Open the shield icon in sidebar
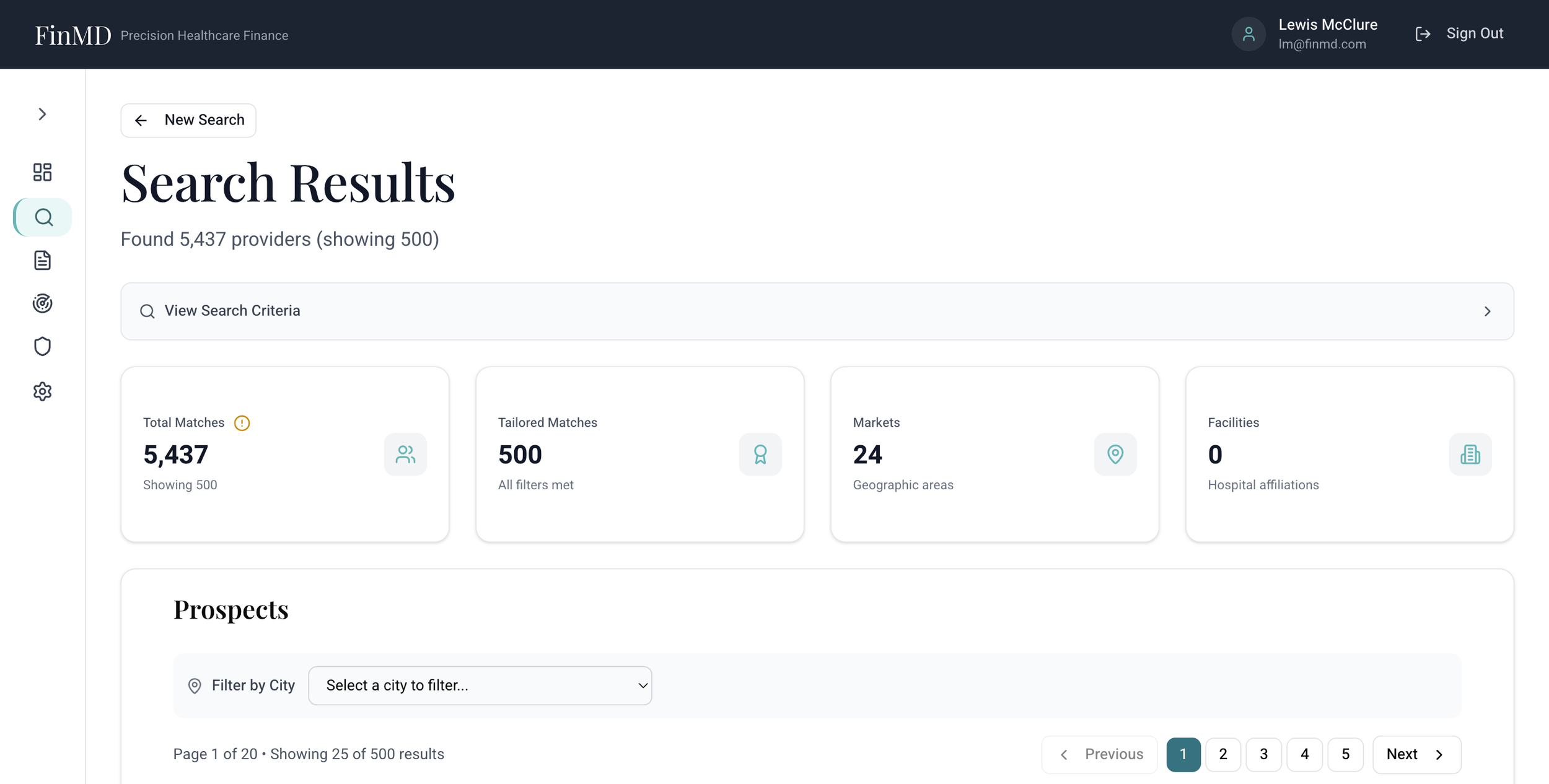The width and height of the screenshot is (1549, 784). (42, 347)
